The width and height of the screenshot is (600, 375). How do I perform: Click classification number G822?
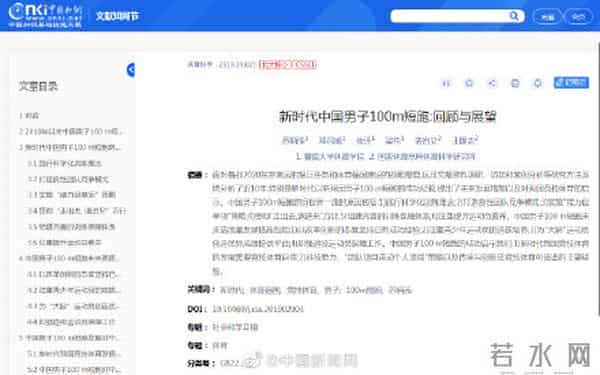point(230,363)
